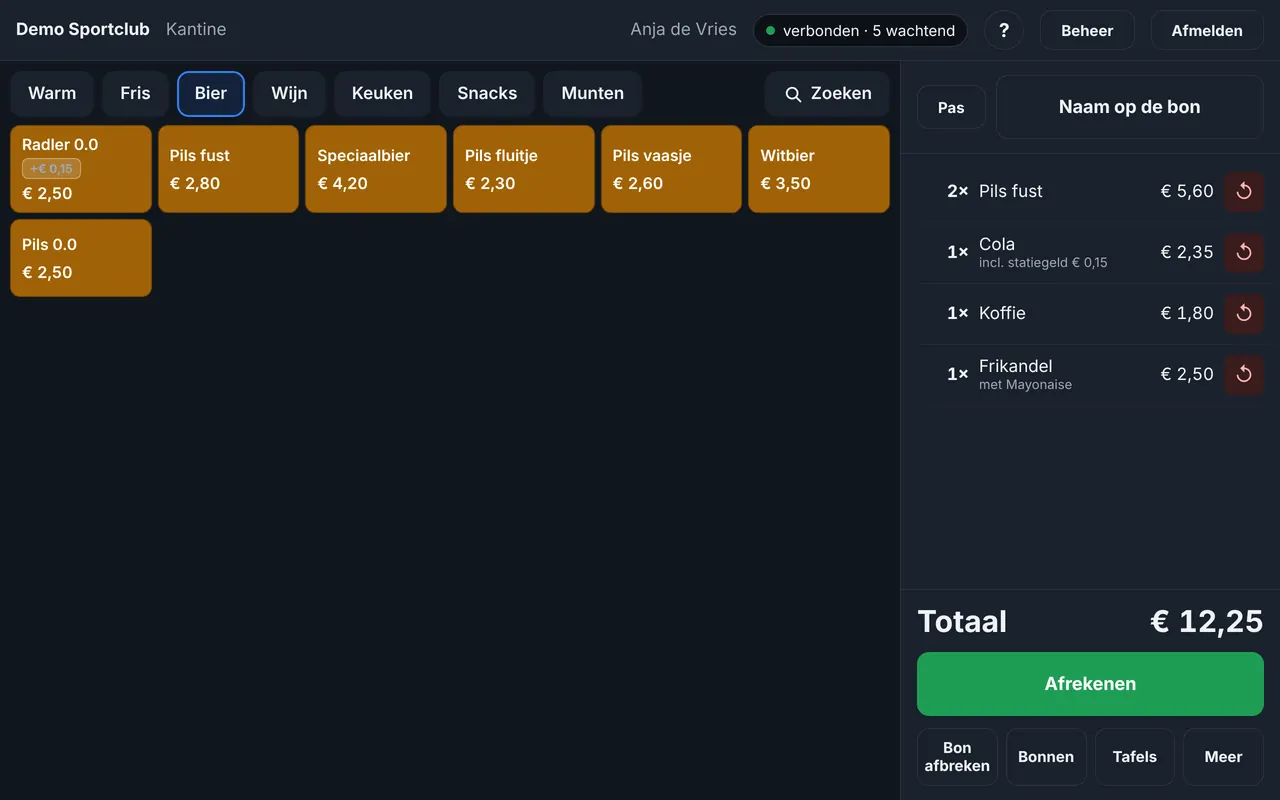Image resolution: width=1280 pixels, height=800 pixels.
Task: Click the verbonden connection status indicator
Action: 860,30
